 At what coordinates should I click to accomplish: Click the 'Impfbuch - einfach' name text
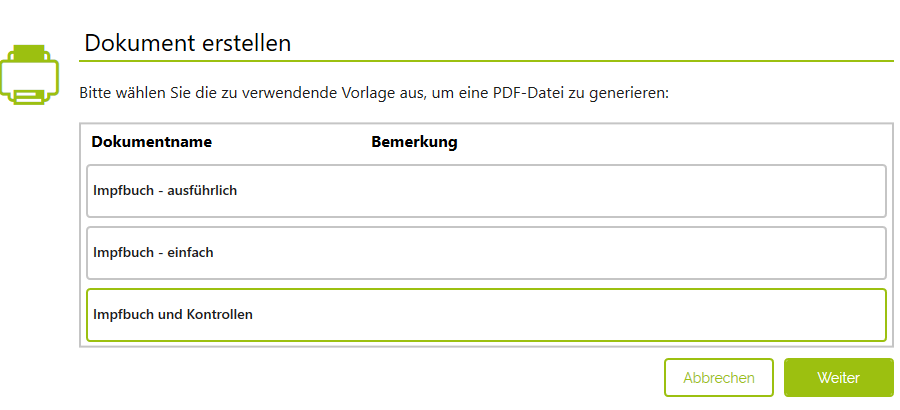click(153, 253)
